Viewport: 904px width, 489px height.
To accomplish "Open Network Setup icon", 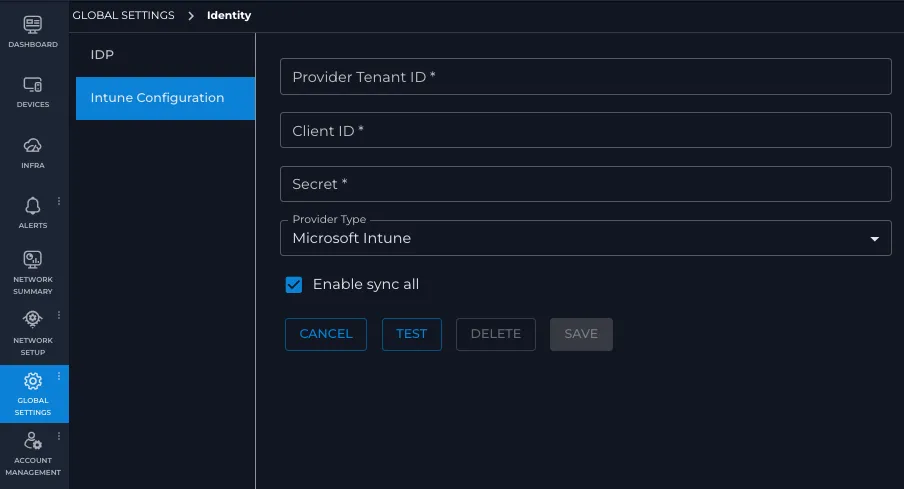I will pyautogui.click(x=32, y=319).
